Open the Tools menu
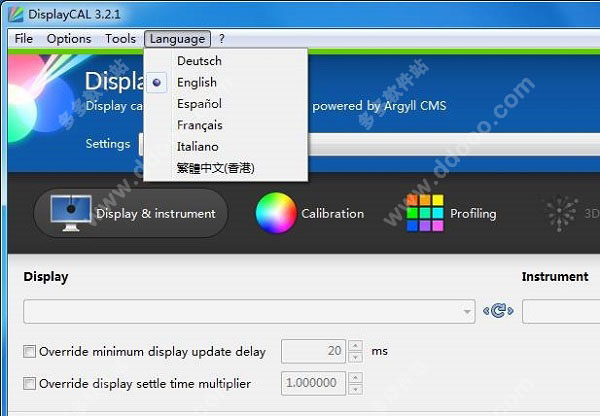The image size is (600, 416). click(121, 39)
